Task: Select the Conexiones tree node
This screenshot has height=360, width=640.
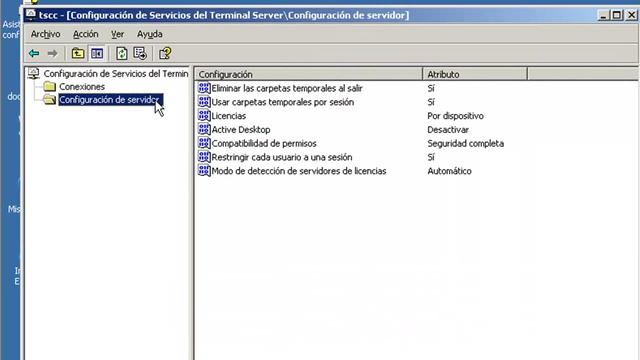Action: click(82, 87)
